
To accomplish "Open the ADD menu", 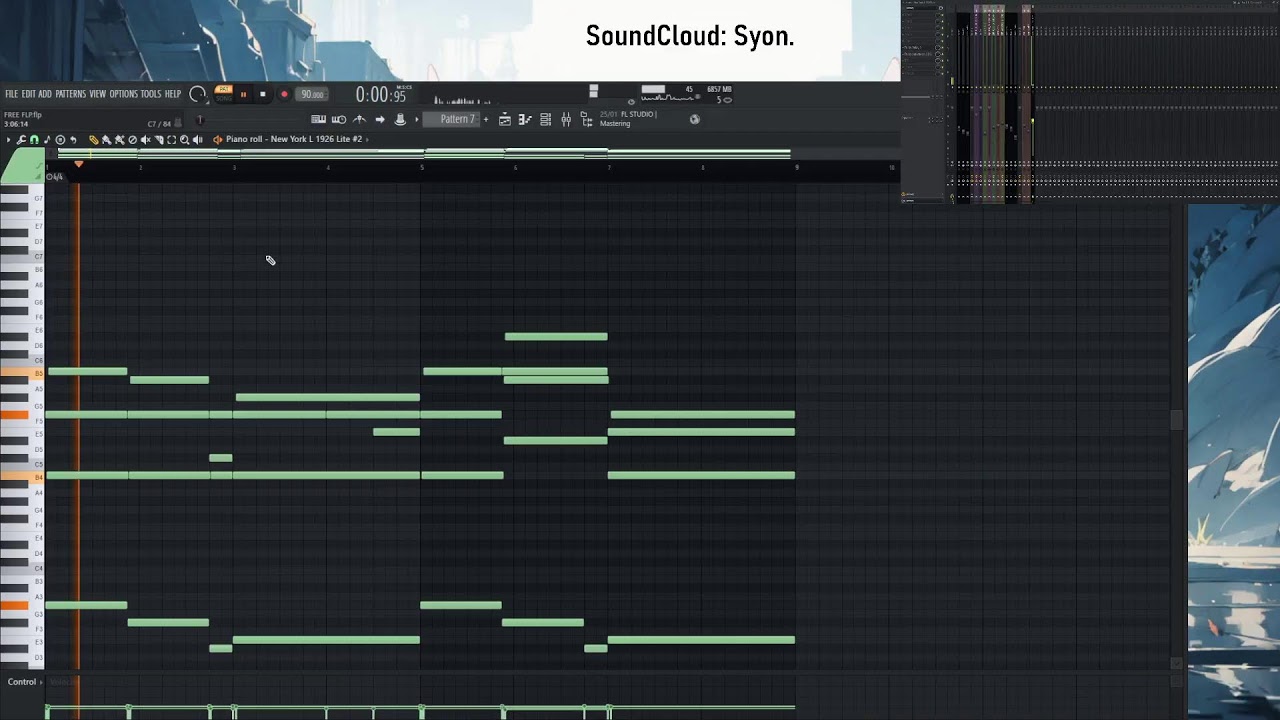I will (45, 94).
